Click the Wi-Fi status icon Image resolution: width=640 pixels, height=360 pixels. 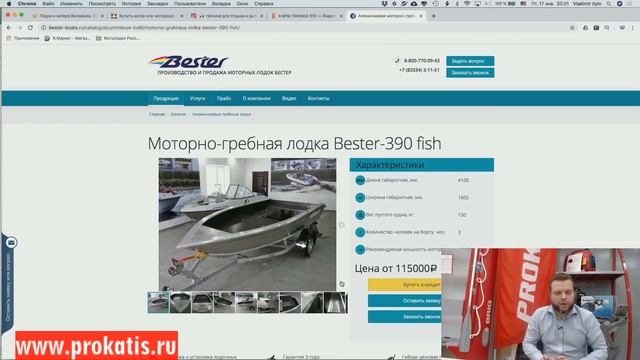tap(467, 3)
